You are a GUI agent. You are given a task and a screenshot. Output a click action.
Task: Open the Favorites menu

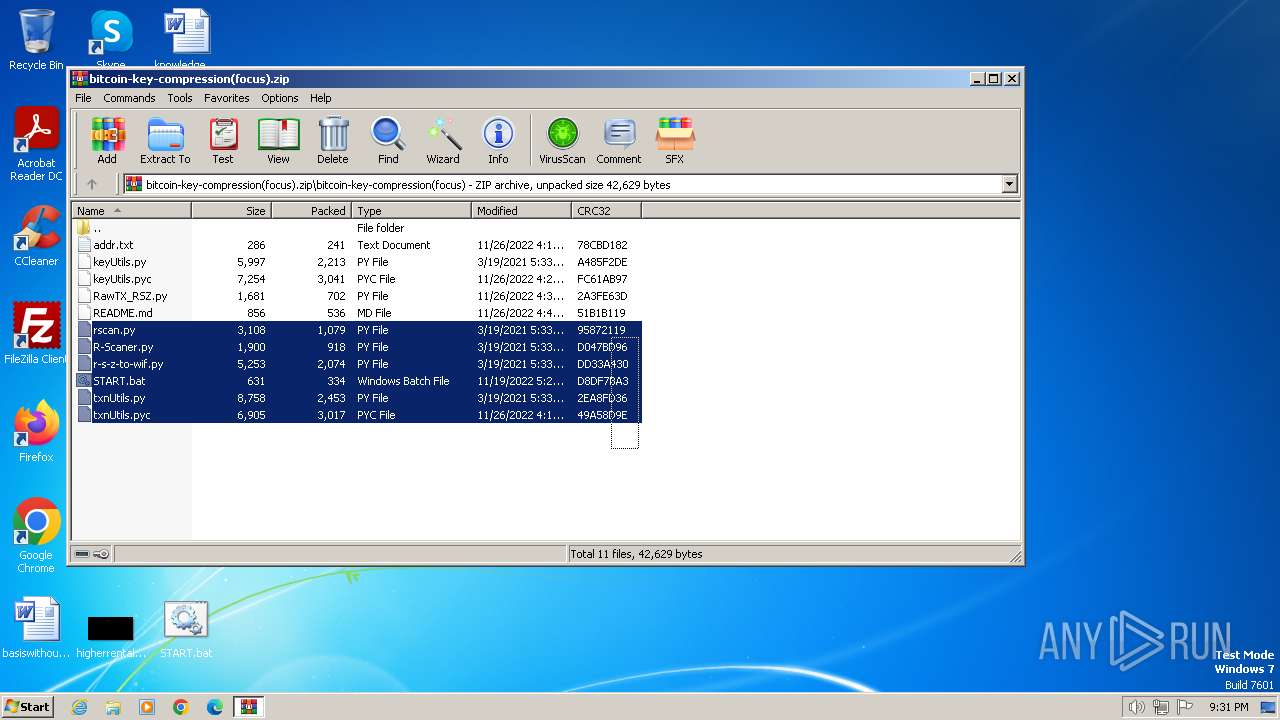[227, 98]
